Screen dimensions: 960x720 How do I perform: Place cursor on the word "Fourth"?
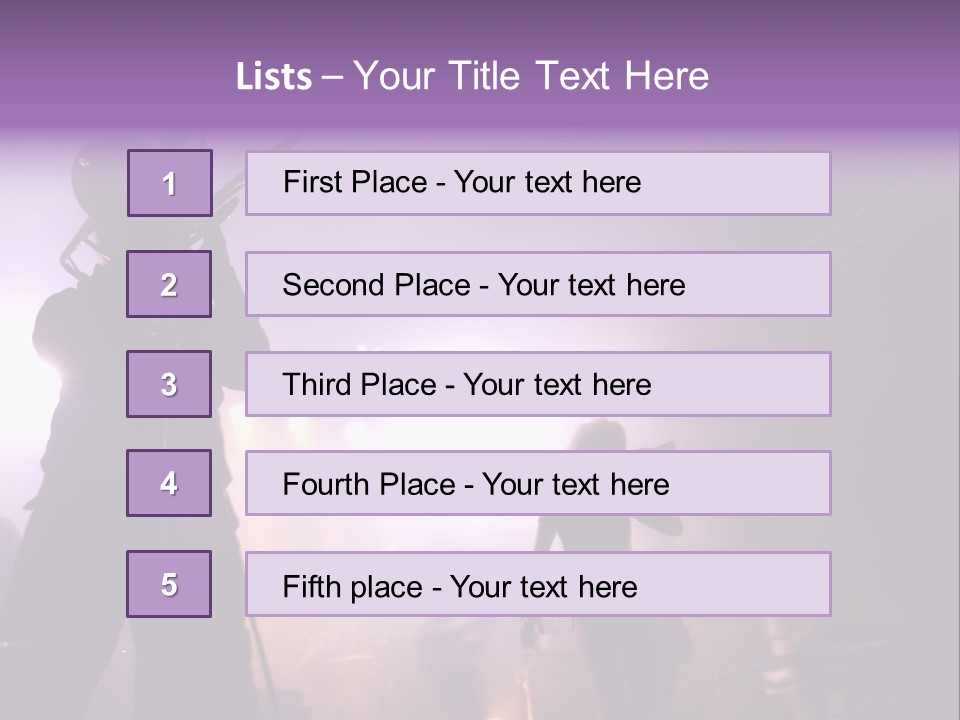[327, 485]
